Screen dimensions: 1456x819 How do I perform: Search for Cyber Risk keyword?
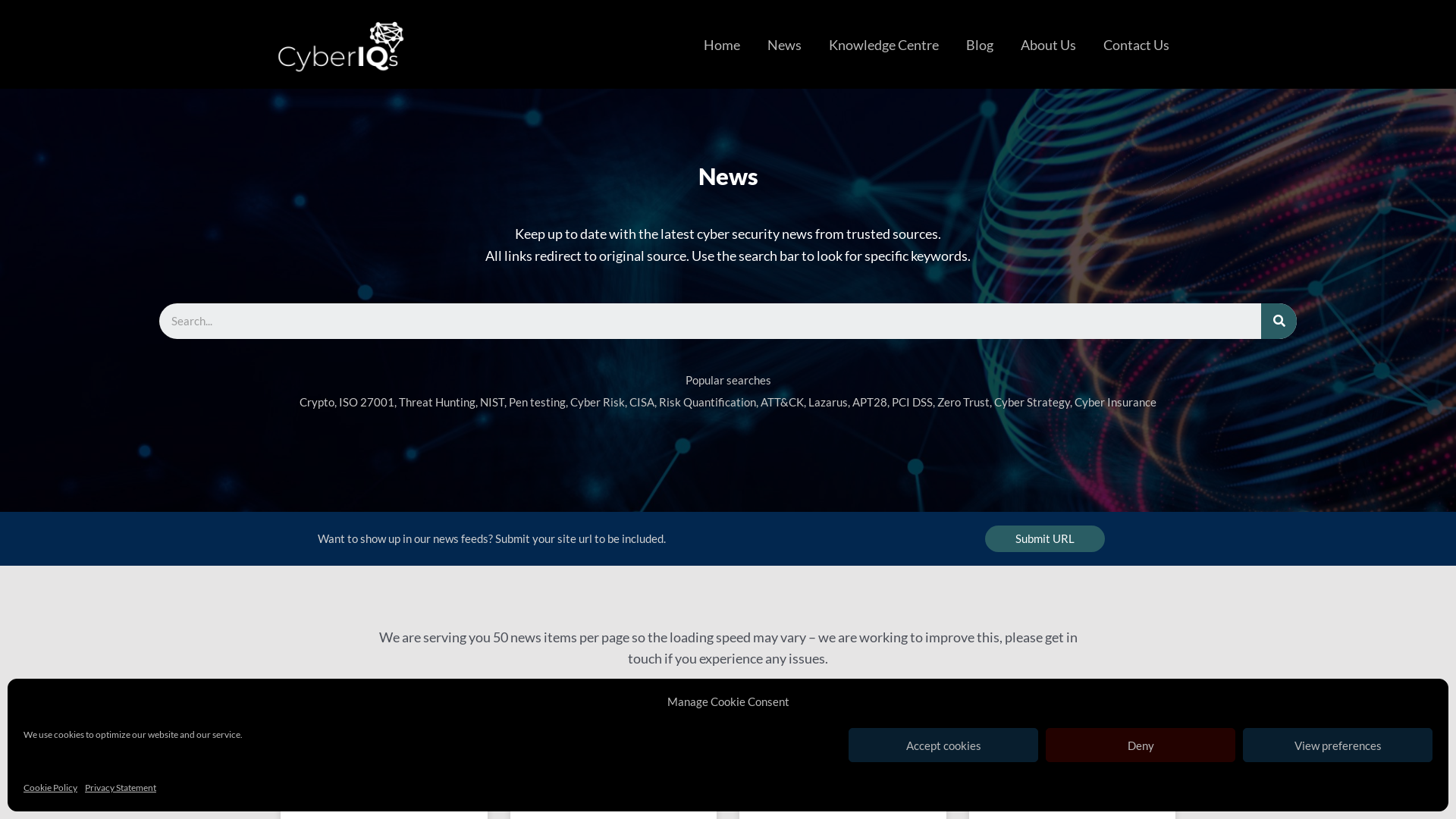[597, 402]
